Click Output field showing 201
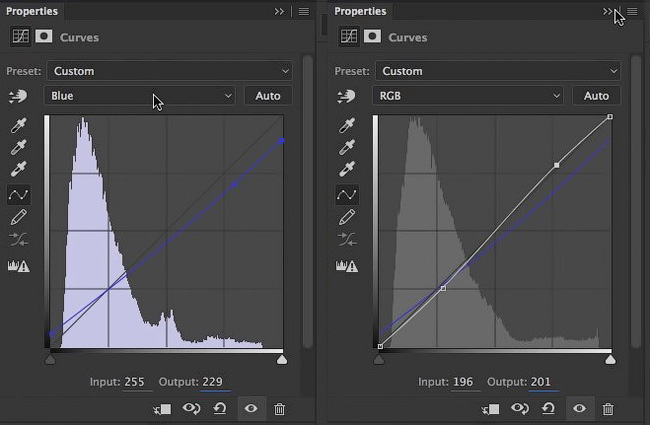650x425 pixels. [541, 382]
